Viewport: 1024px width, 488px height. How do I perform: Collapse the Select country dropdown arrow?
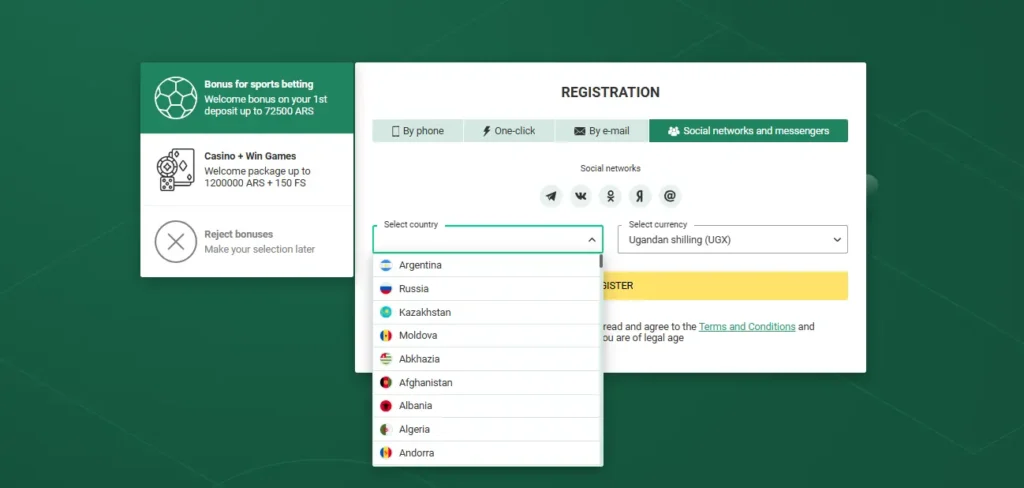pyautogui.click(x=592, y=240)
